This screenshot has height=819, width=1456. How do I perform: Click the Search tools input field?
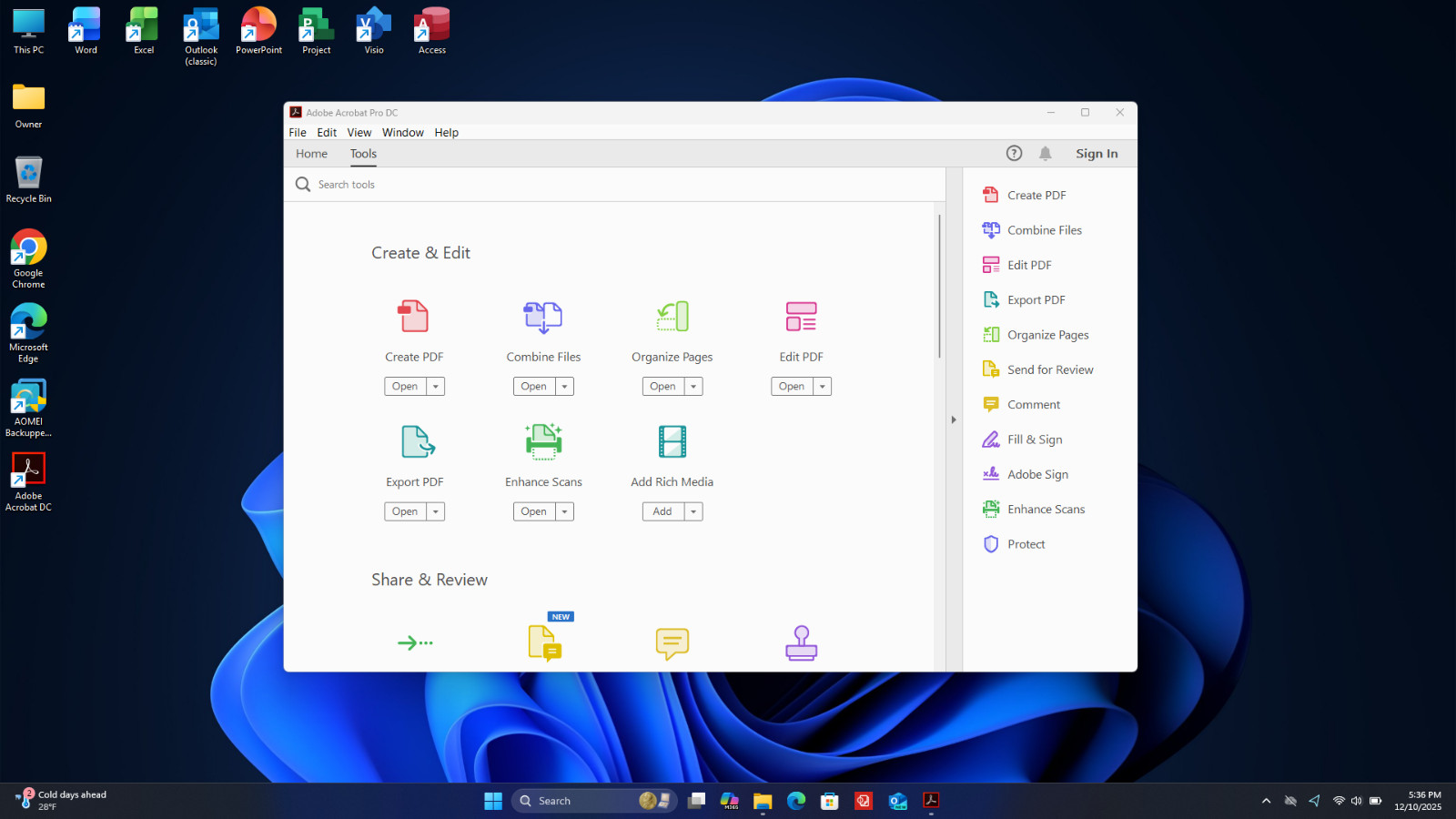619,185
